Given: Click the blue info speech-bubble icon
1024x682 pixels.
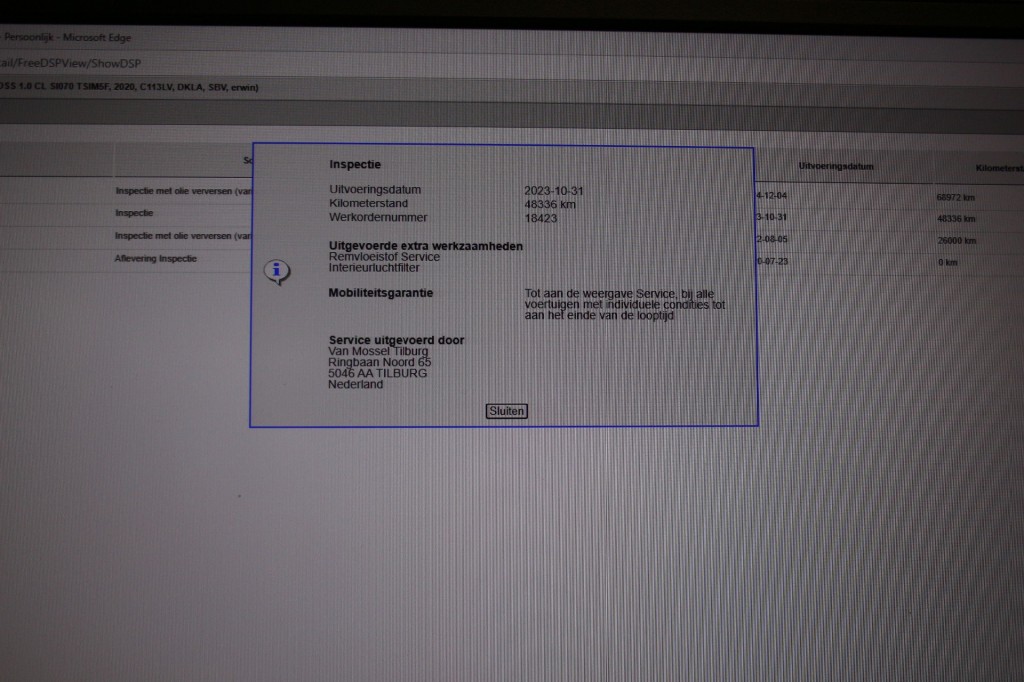Looking at the screenshot, I should [278, 271].
